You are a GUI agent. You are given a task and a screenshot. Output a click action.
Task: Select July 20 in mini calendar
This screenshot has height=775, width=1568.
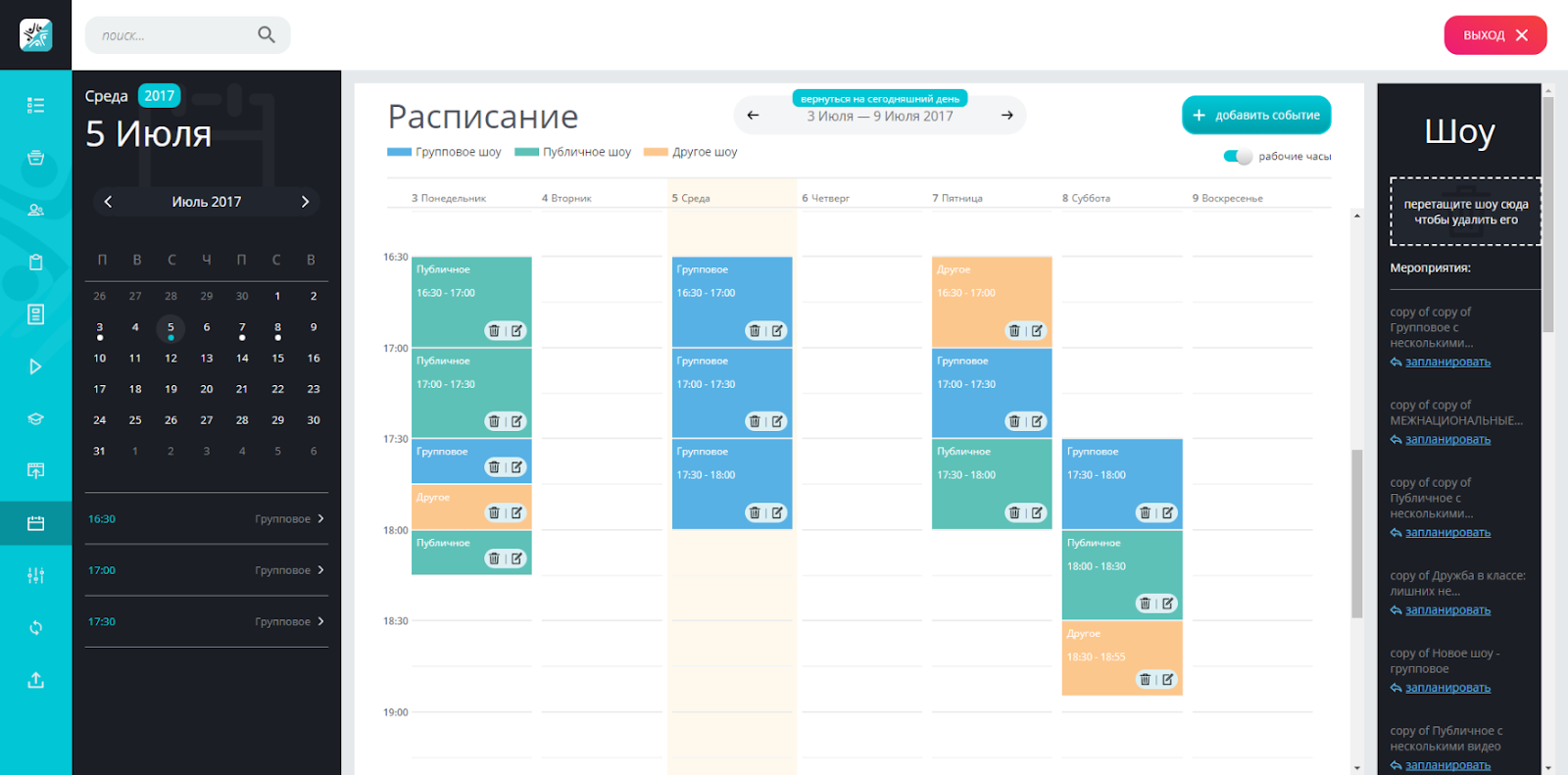(207, 389)
